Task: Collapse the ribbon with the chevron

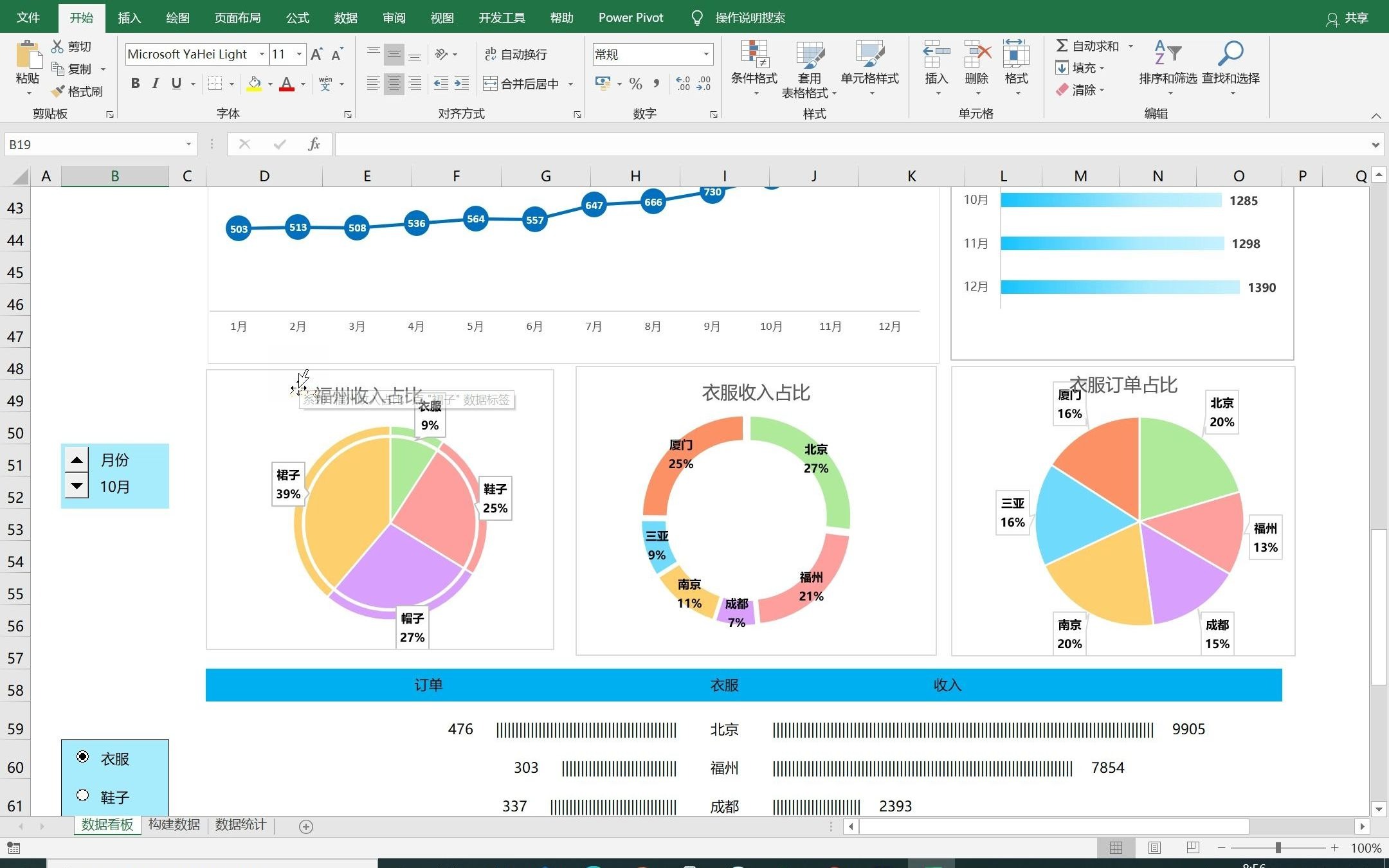Action: [1375, 116]
